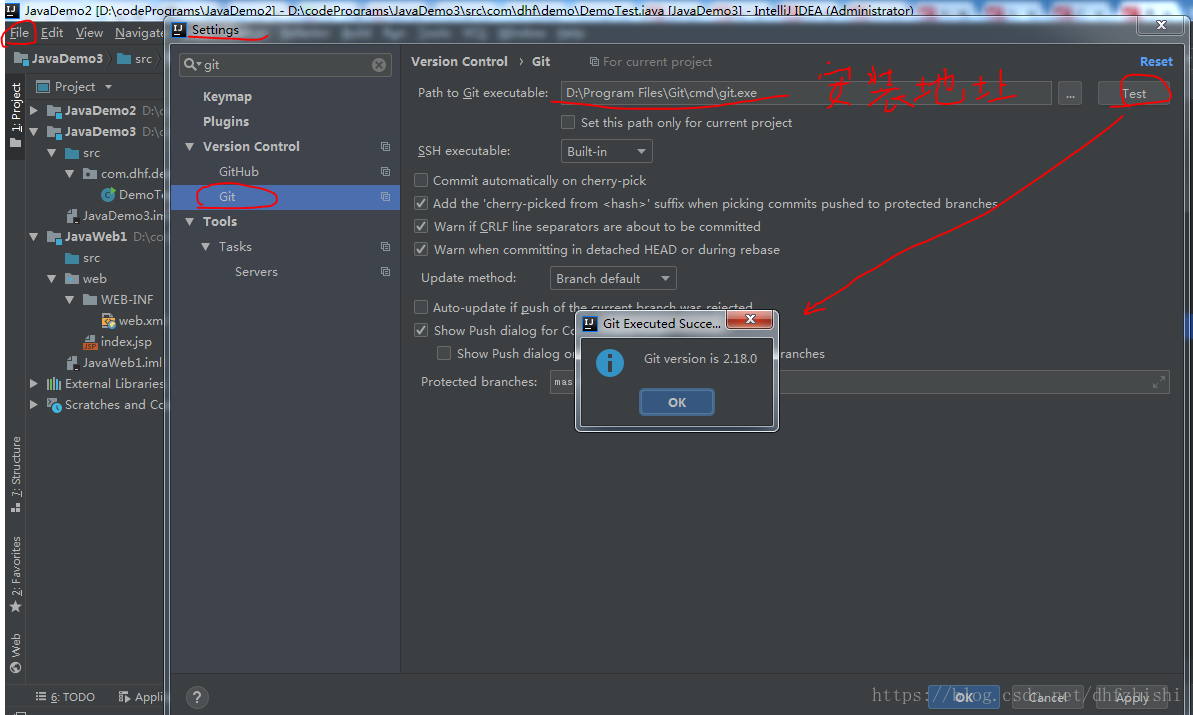
Task: Open the Update method Branch default dropdown
Action: 612,278
